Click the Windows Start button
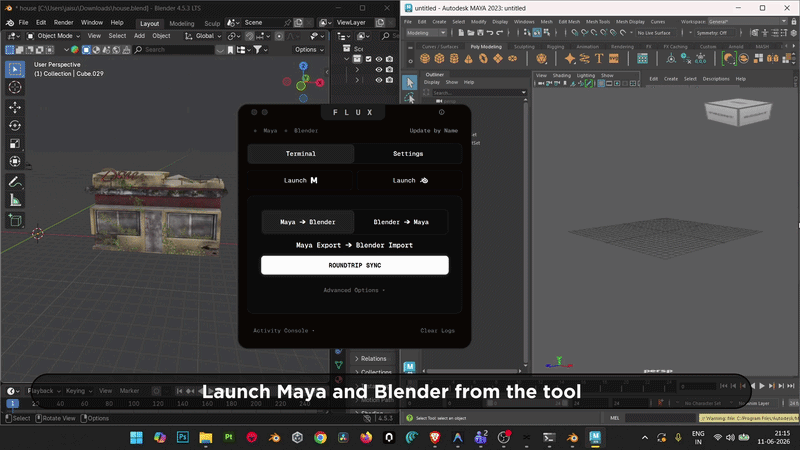 click(x=136, y=437)
